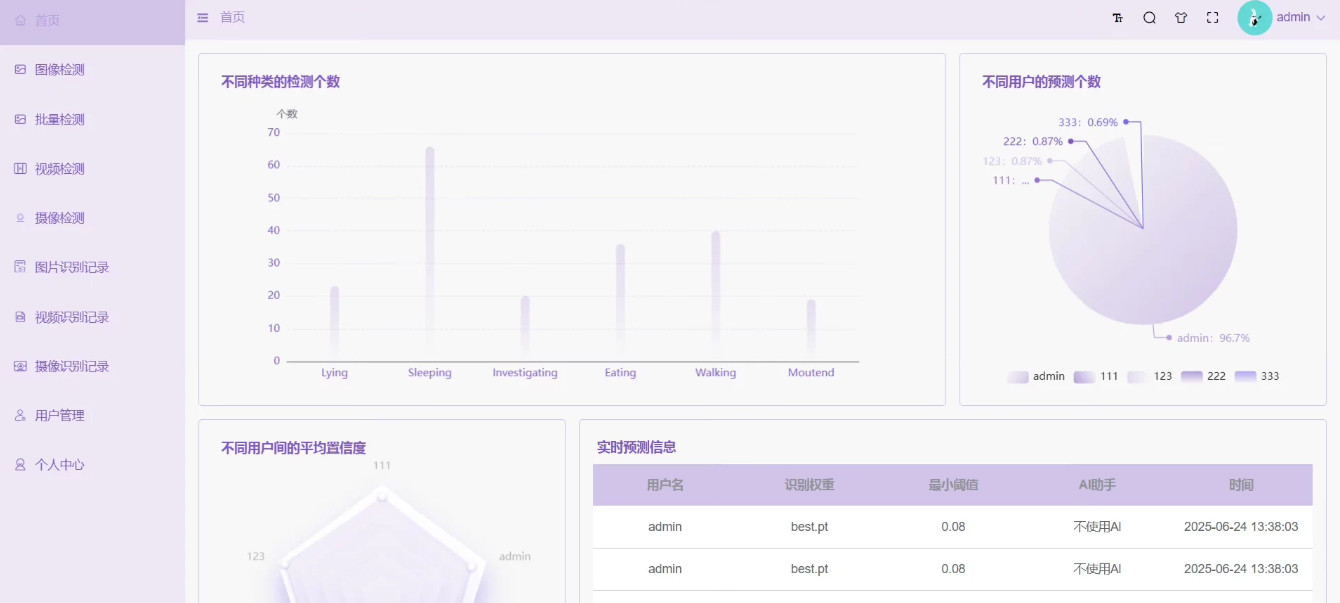Click the 用户管理 person icon
This screenshot has width=1340, height=603.
click(x=20, y=415)
